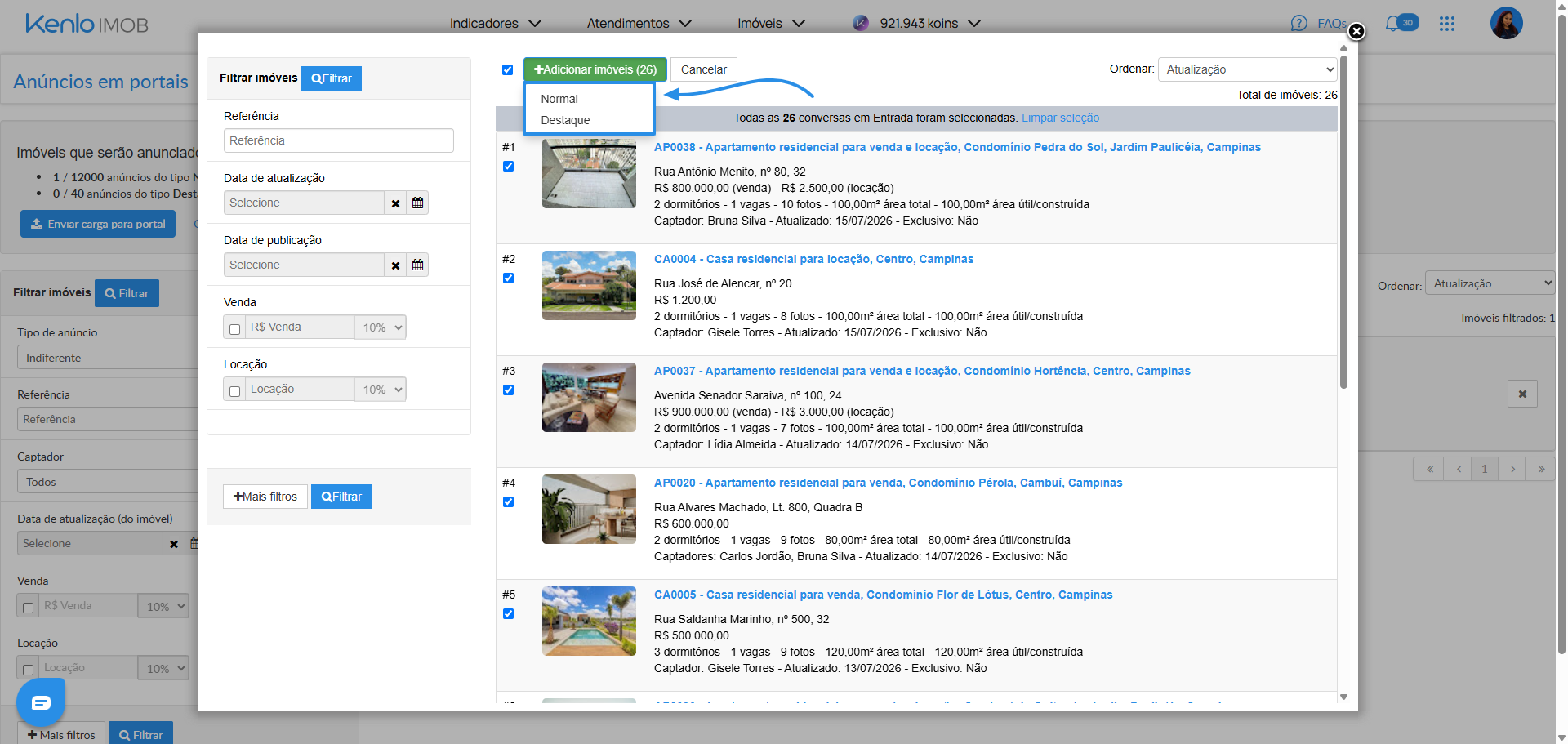Open the FAQs help icon
This screenshot has width=1568, height=744.
point(1298,24)
